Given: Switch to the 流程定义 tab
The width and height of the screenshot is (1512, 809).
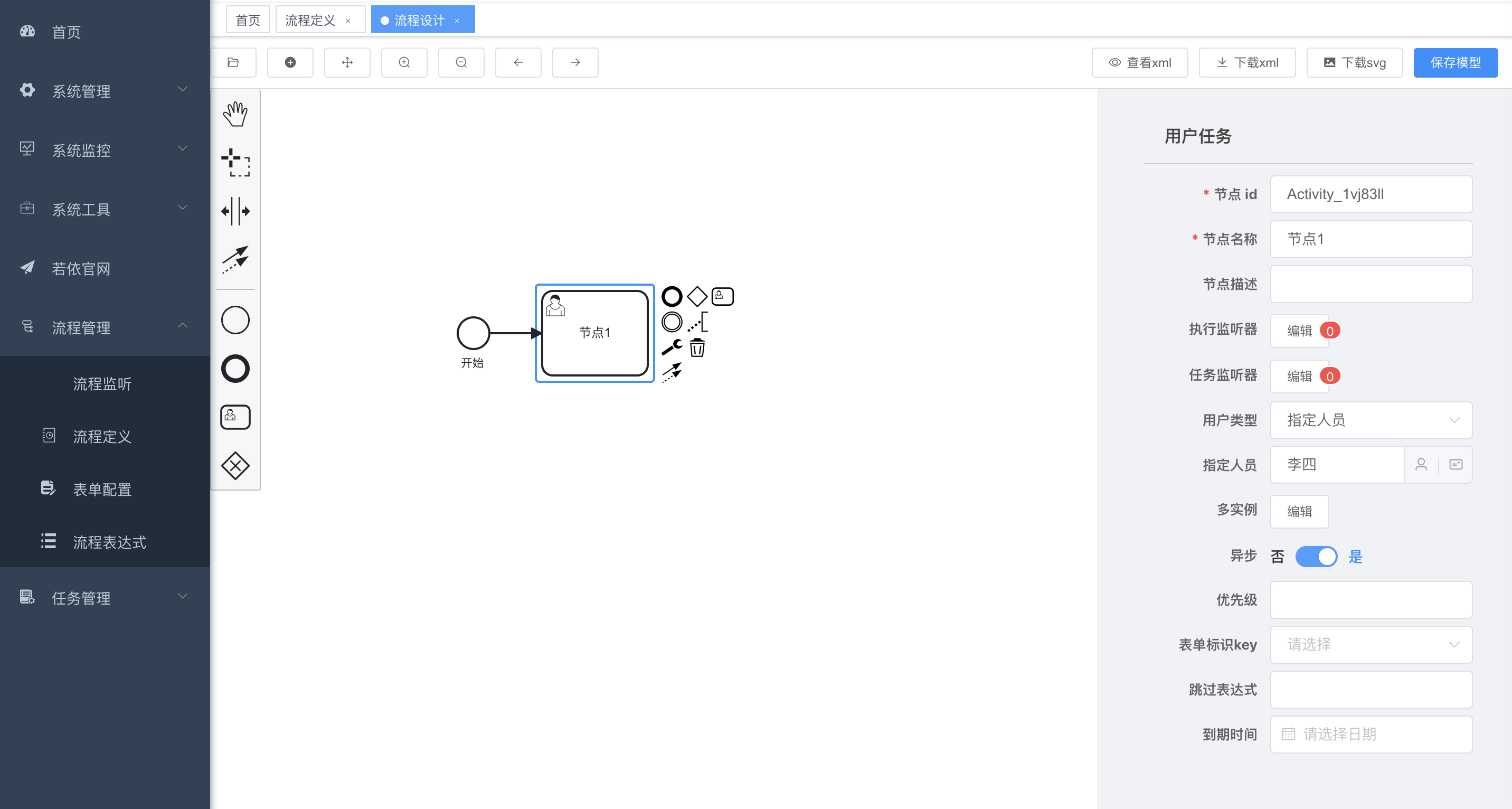Looking at the screenshot, I should pyautogui.click(x=310, y=21).
